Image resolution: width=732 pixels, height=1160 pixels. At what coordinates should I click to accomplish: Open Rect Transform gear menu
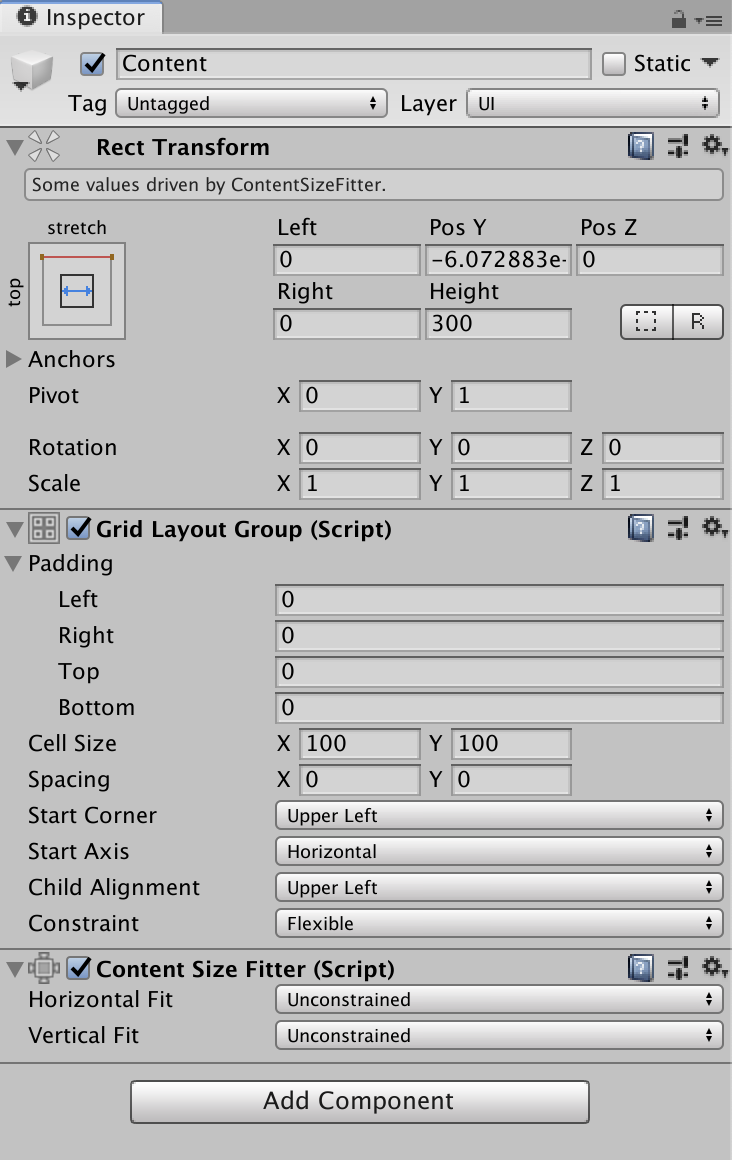point(714,147)
